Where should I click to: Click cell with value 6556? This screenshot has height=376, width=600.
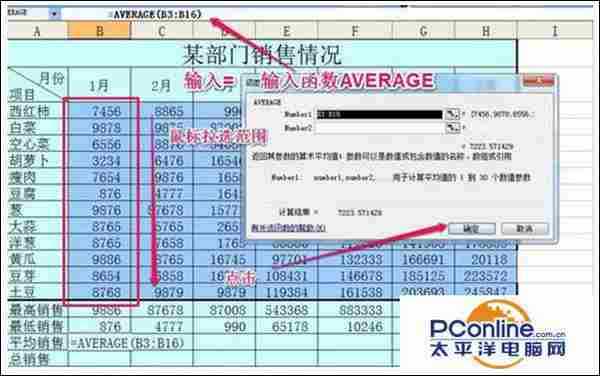(x=99, y=144)
